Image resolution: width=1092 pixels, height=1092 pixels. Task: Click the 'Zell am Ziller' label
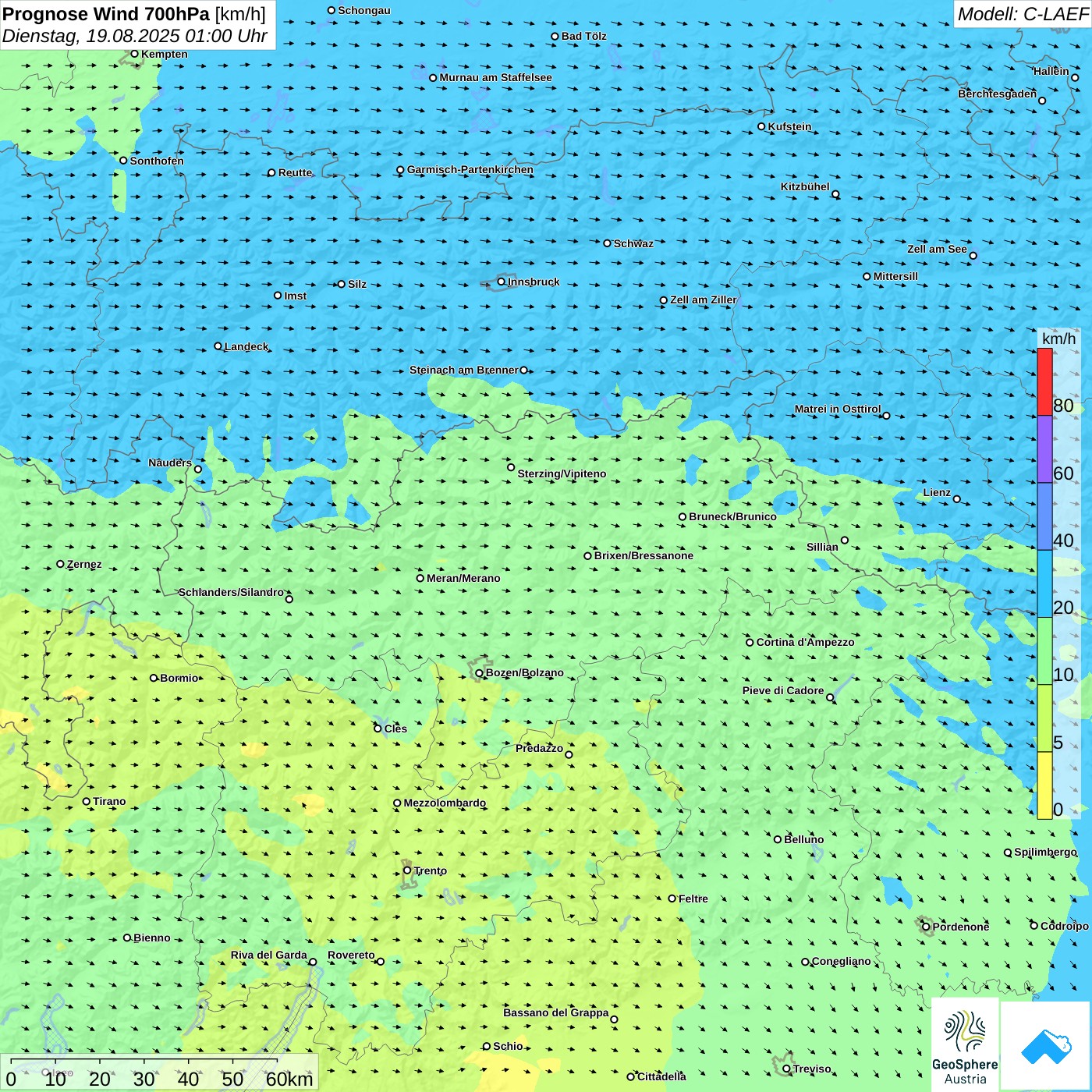pos(704,300)
